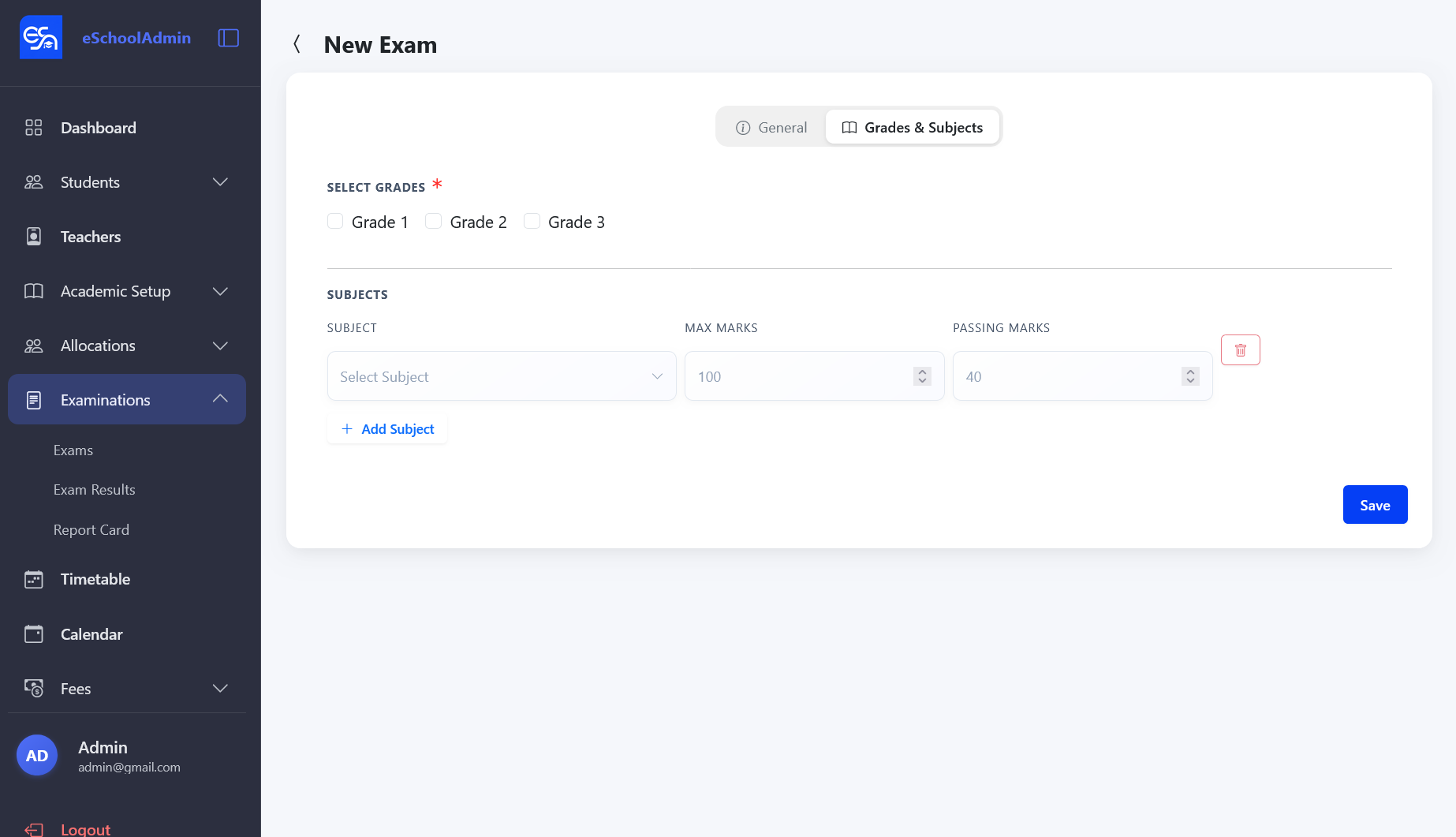Click the Grade 3 label text
The width and height of the screenshot is (1456, 837).
tap(577, 222)
